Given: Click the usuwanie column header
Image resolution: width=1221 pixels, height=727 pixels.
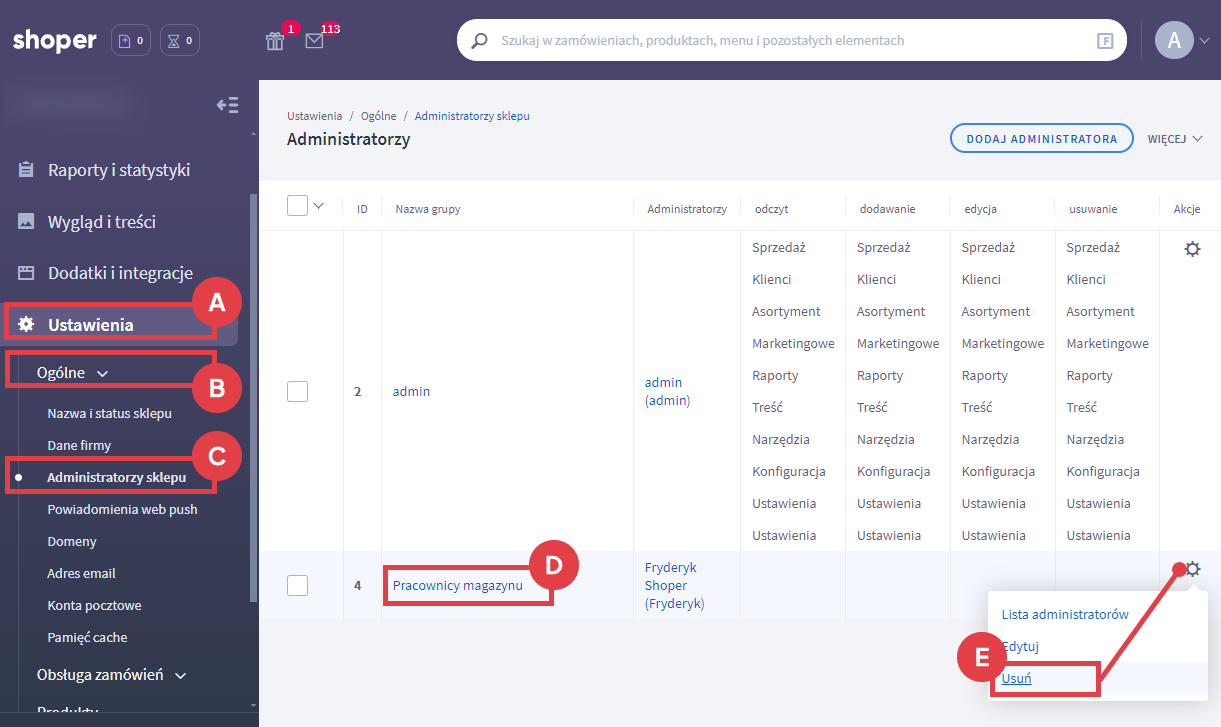Looking at the screenshot, I should tap(1093, 209).
